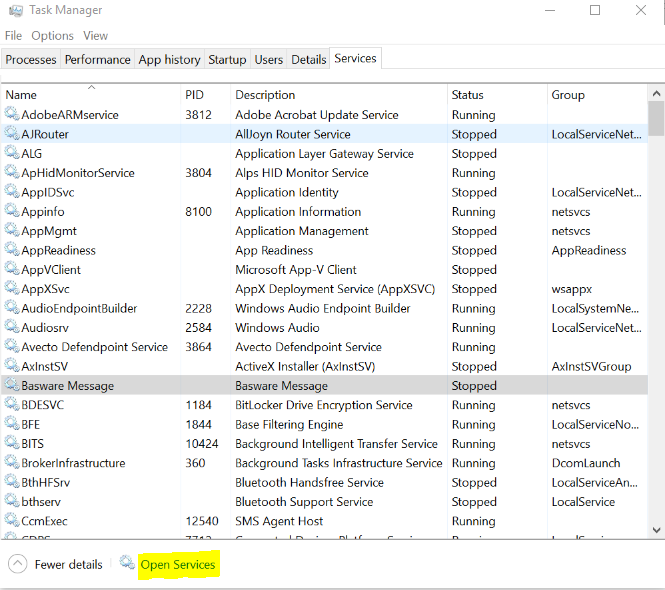Click the gear icon beside ApHidMonitorService
This screenshot has width=665, height=590.
click(12, 172)
